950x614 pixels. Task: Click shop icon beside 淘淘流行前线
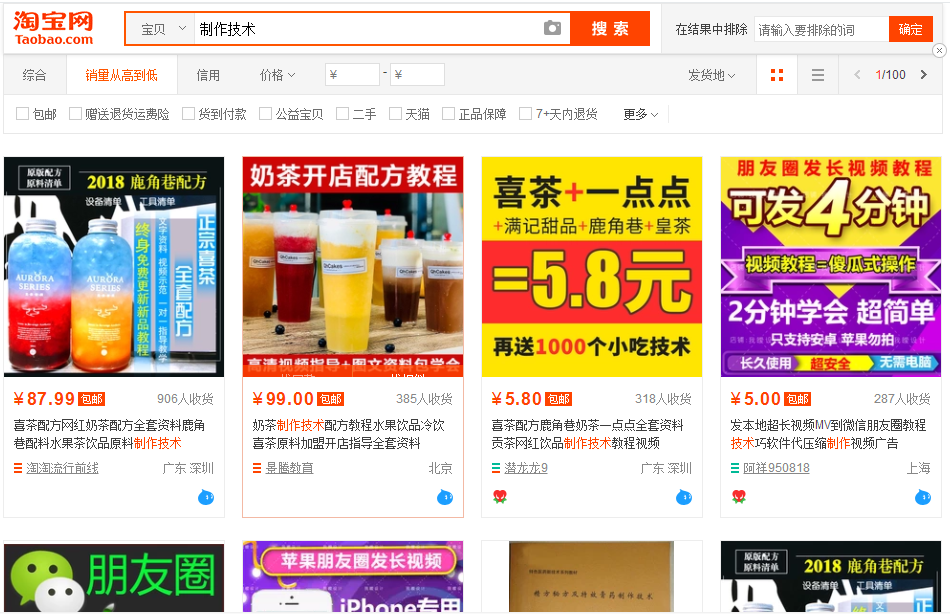tap(18, 468)
